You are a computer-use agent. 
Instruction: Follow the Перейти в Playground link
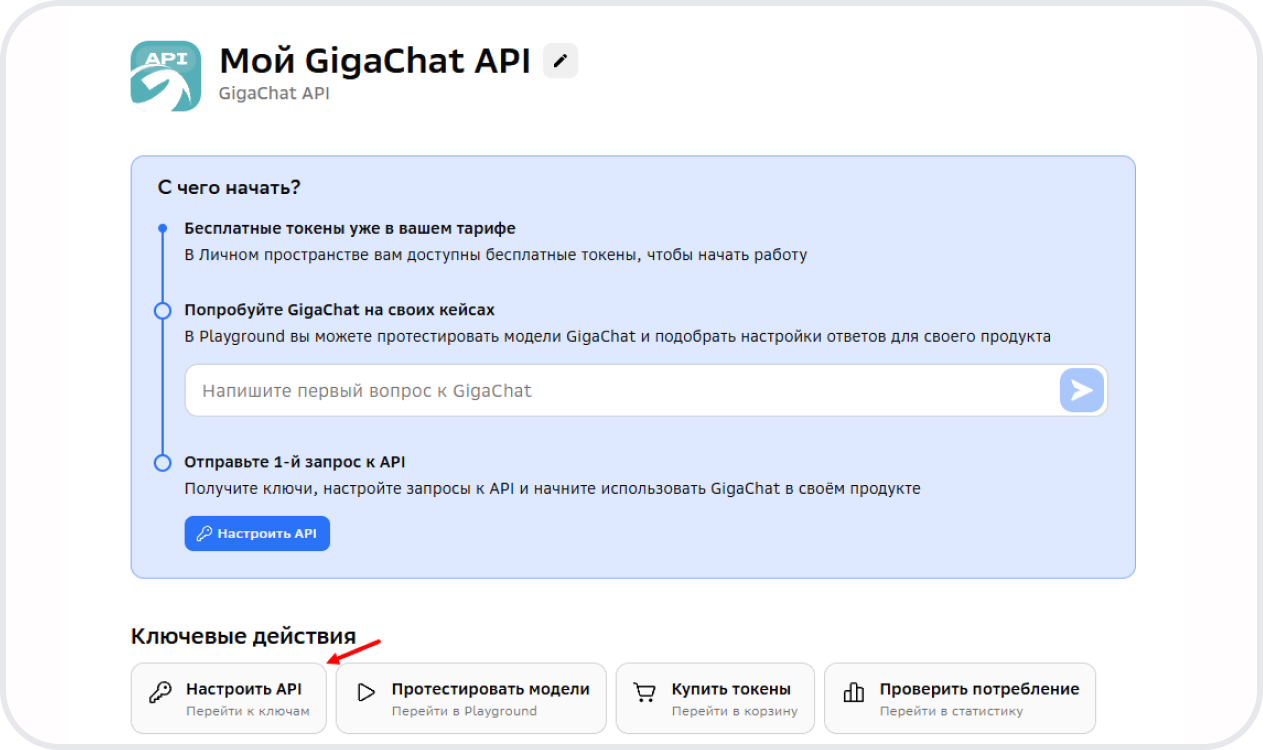[464, 712]
